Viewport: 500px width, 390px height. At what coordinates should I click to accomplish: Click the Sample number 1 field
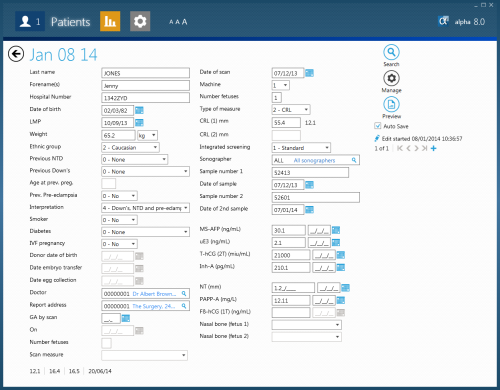[310, 172]
